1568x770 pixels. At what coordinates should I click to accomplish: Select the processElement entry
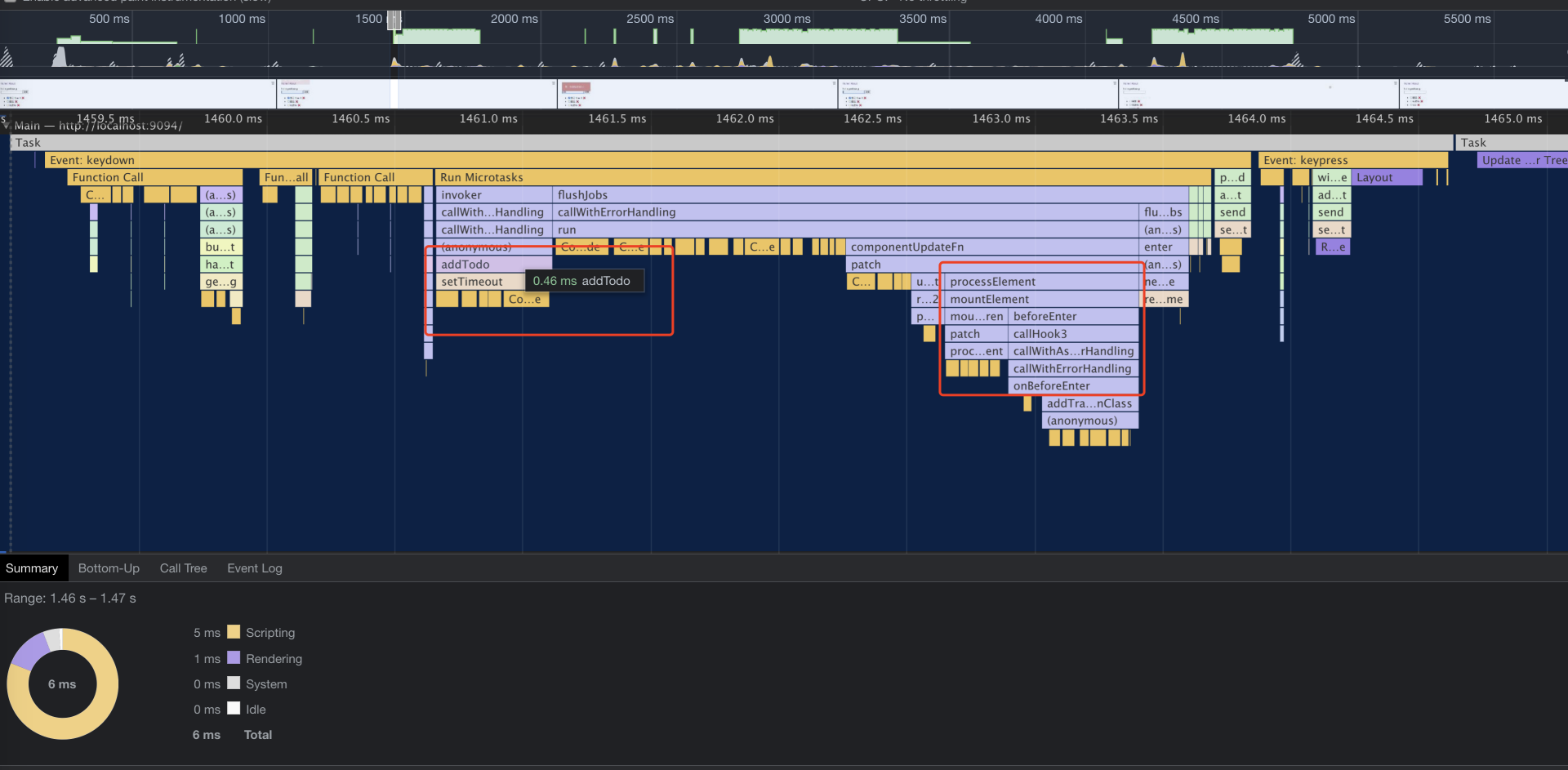(1041, 282)
